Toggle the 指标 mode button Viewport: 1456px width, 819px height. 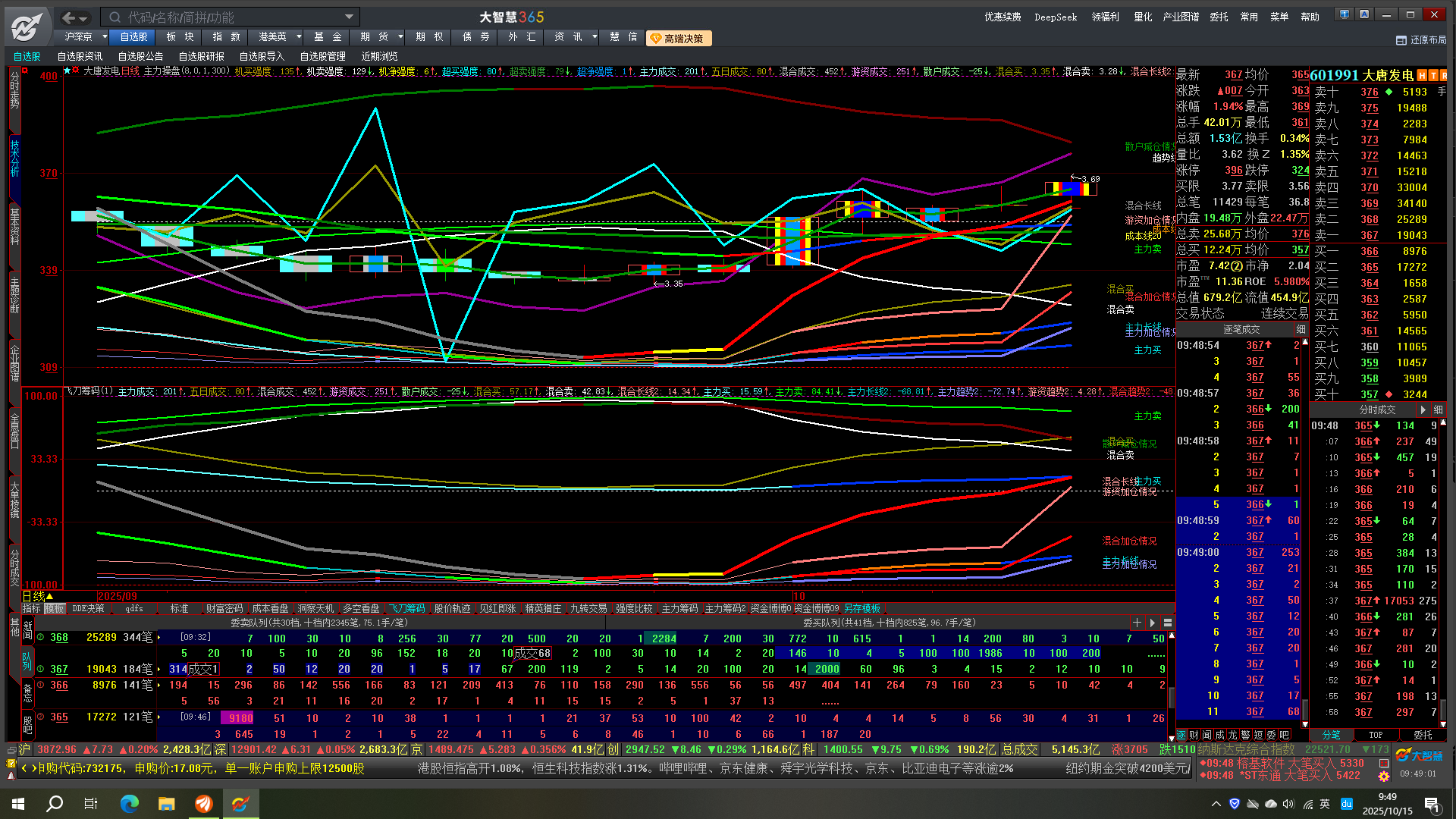(x=32, y=608)
